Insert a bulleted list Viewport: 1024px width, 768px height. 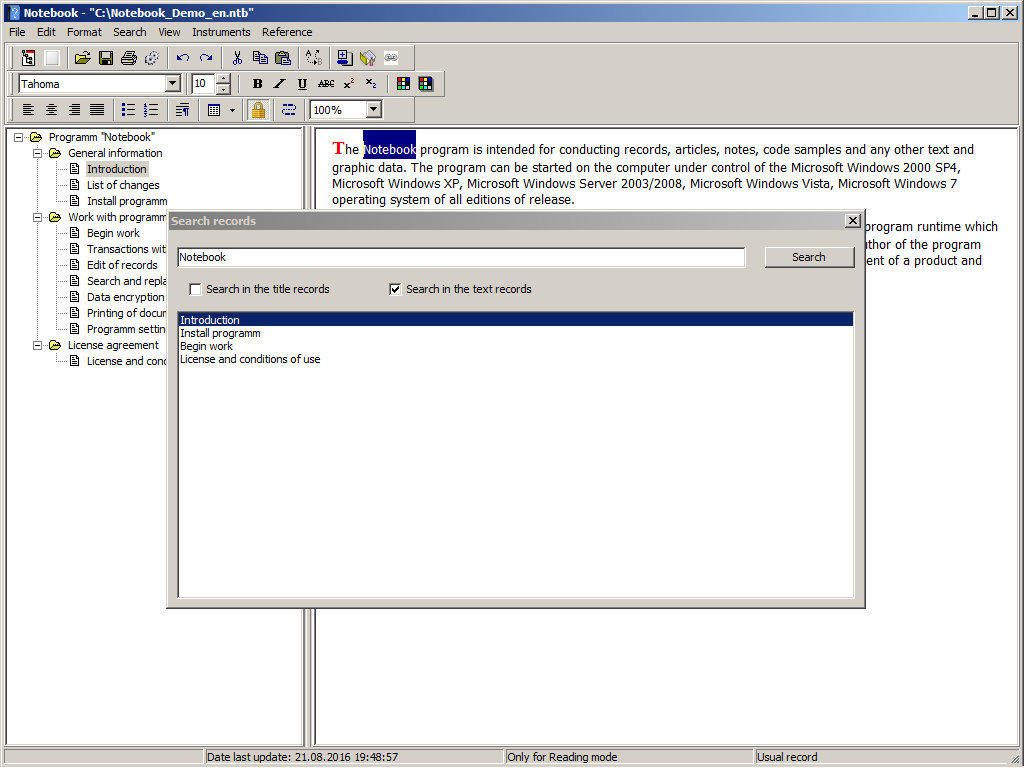point(128,110)
